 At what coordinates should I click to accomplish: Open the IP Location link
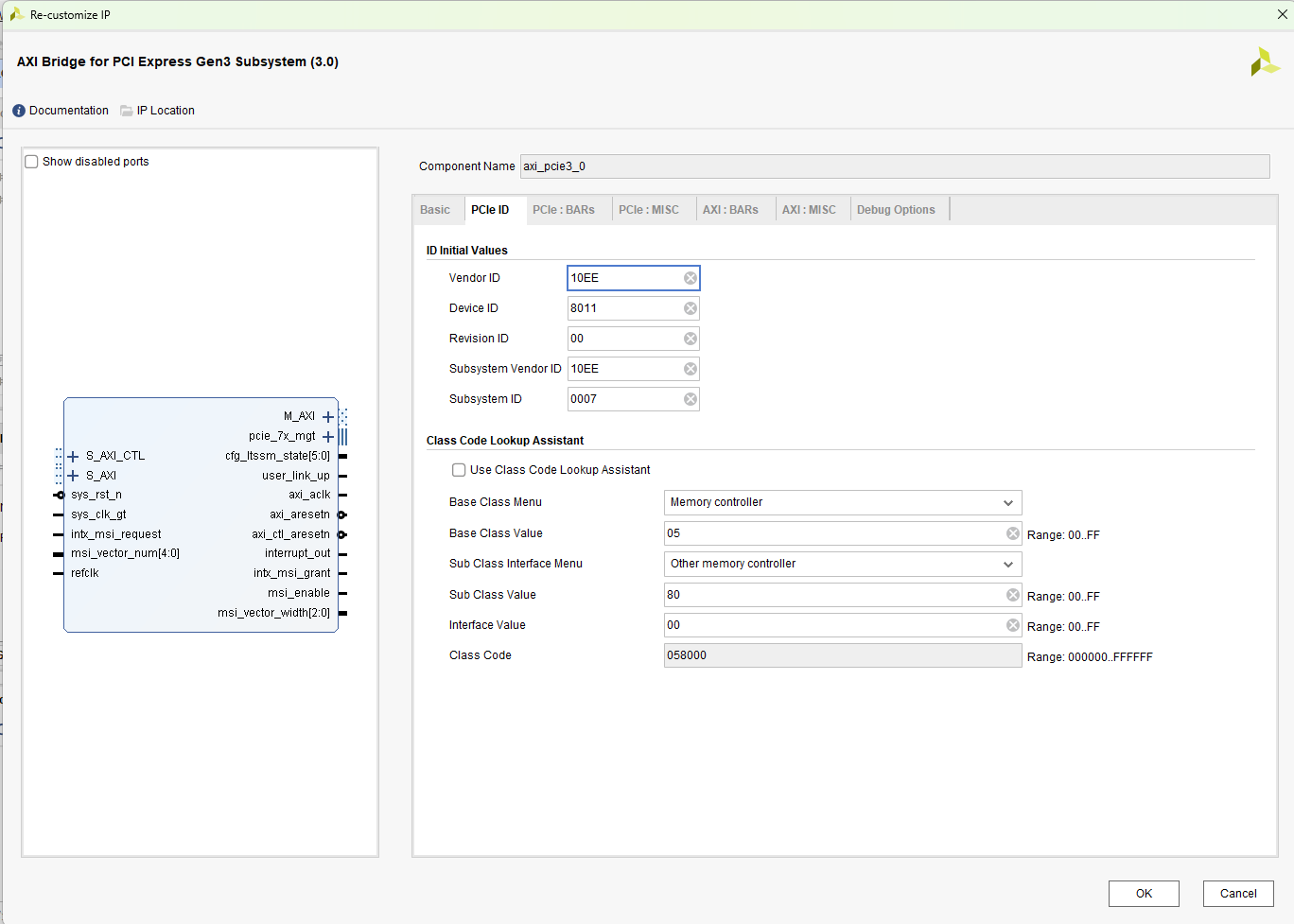pos(166,111)
